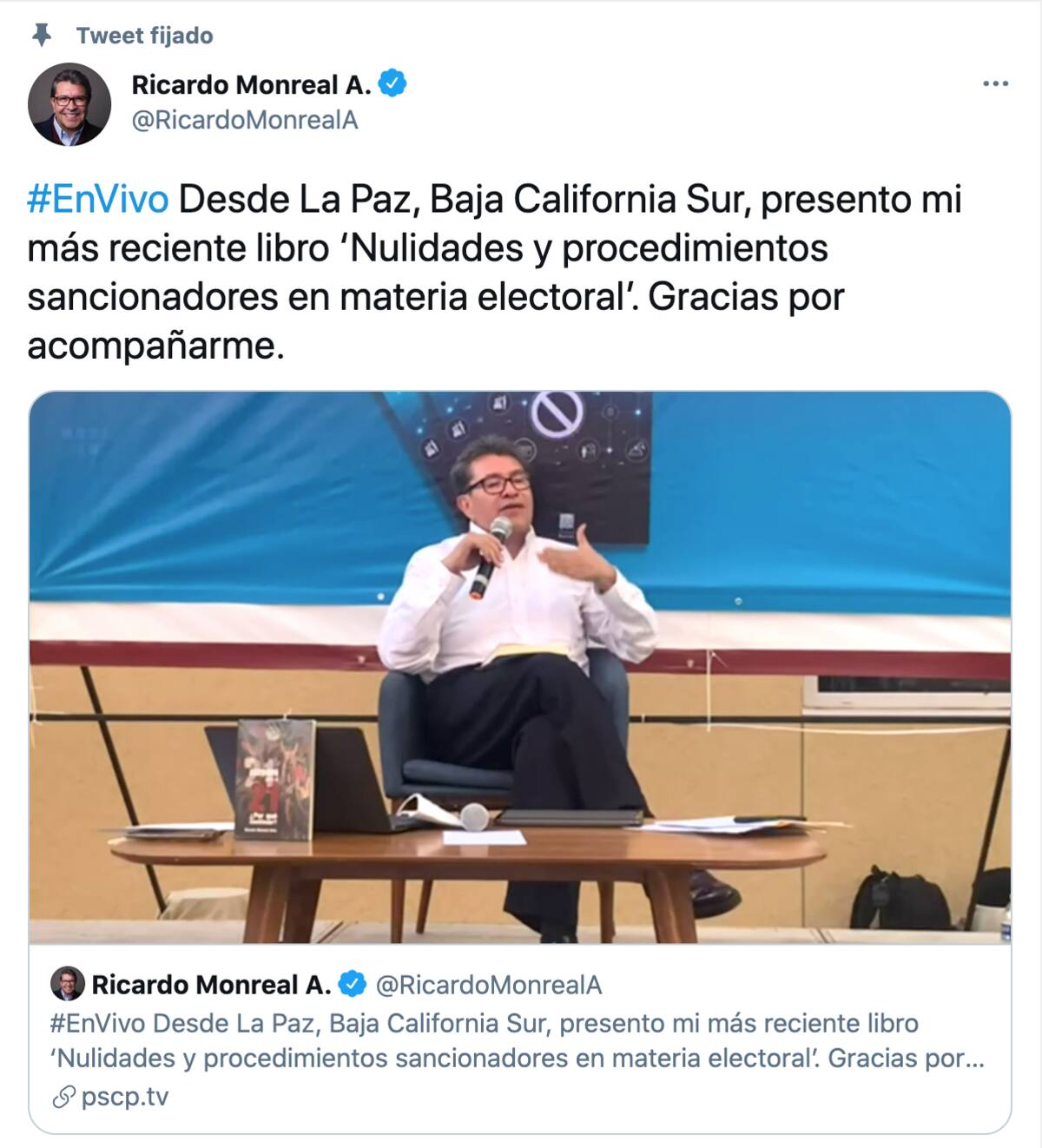Open the live video preview thumbnail
Image resolution: width=1042 pixels, height=1148 pixels.
(x=520, y=668)
